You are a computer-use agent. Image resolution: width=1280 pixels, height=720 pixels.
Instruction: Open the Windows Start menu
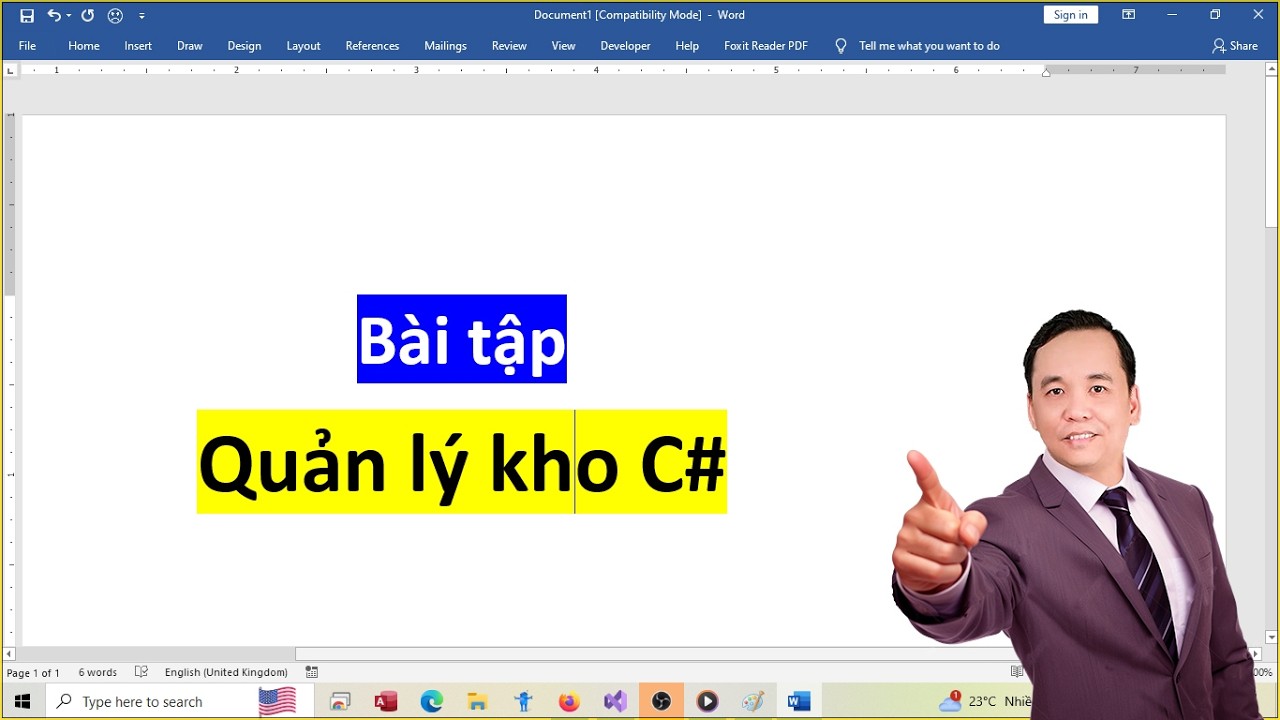(22, 701)
